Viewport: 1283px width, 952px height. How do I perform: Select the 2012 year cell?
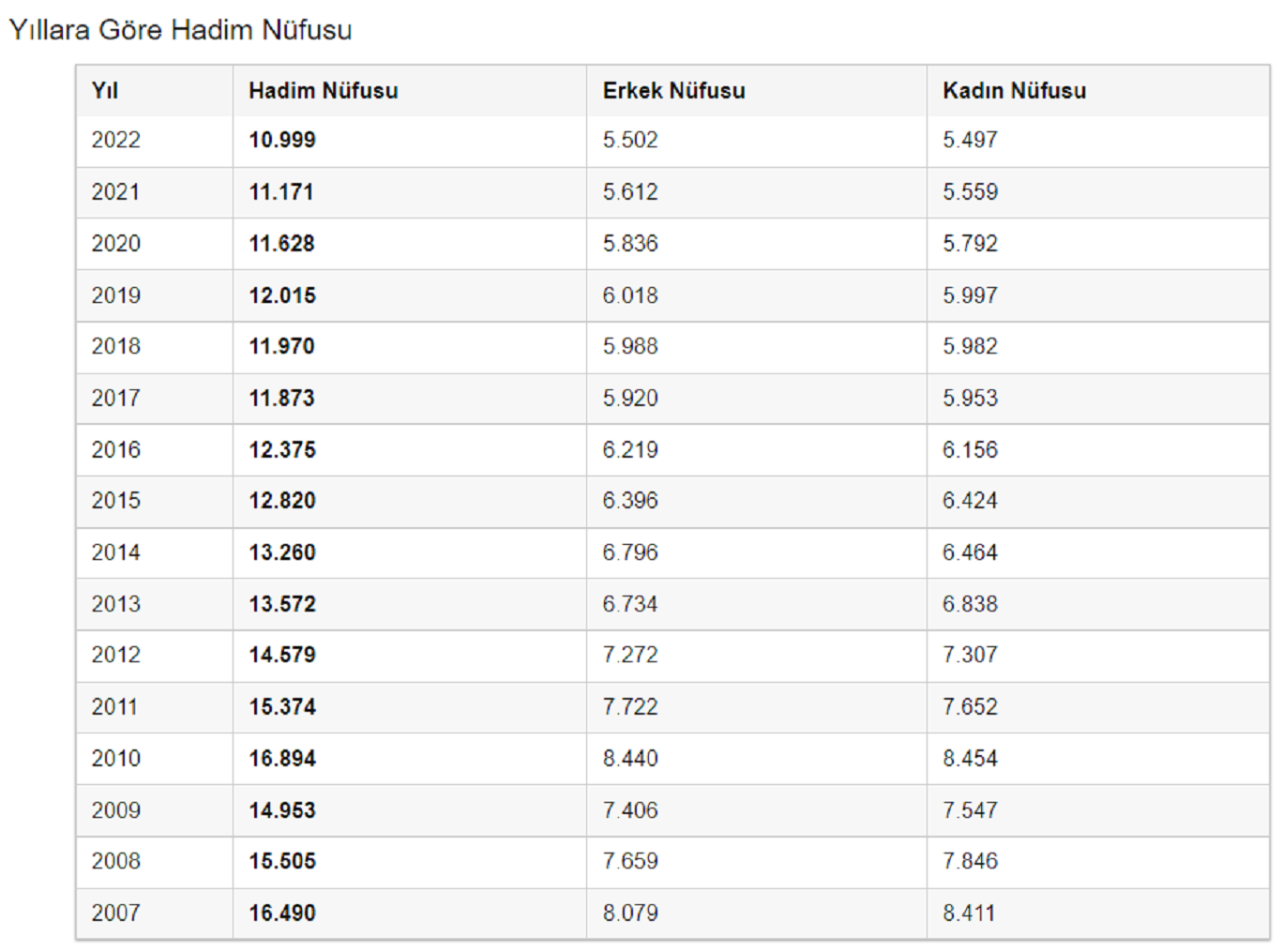115,655
